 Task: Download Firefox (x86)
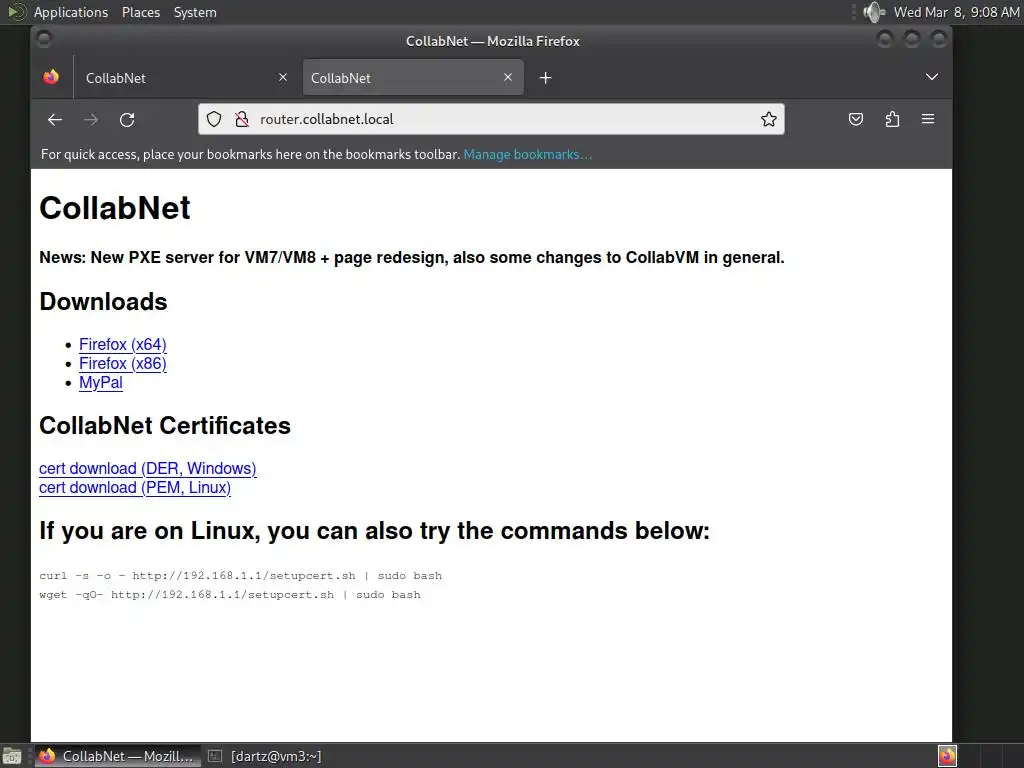(x=123, y=363)
